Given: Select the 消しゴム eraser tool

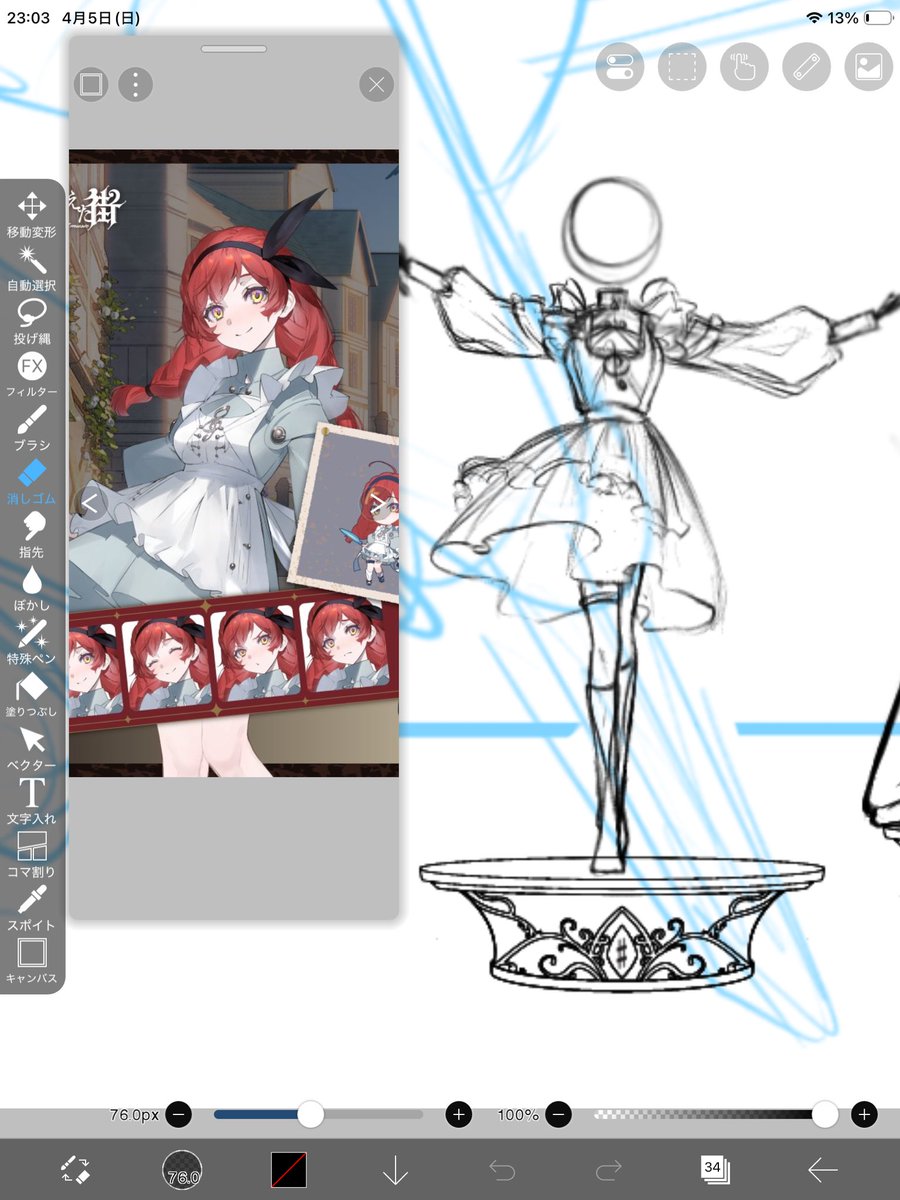Looking at the screenshot, I should click(x=32, y=481).
